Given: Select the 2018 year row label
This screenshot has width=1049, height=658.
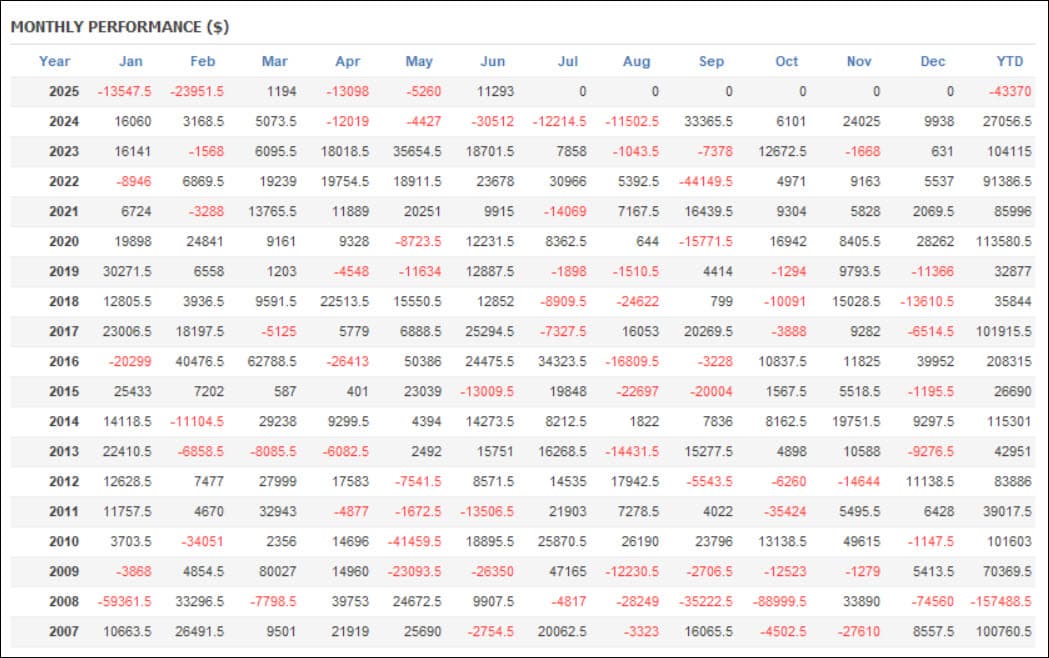Looking at the screenshot, I should [64, 302].
